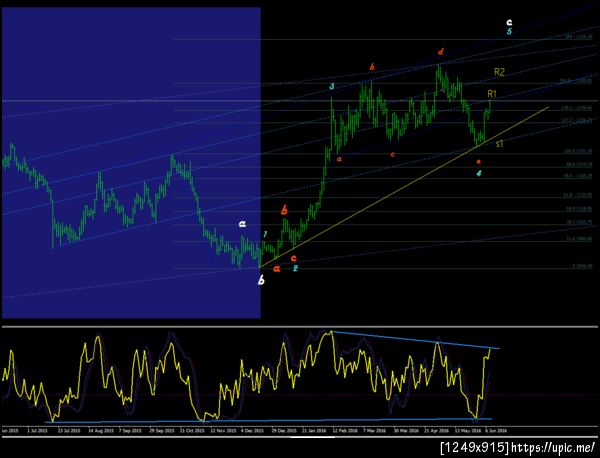The image size is (600, 458).
Task: Click the '23 Jul 2015' date label
Action: coord(69,430)
